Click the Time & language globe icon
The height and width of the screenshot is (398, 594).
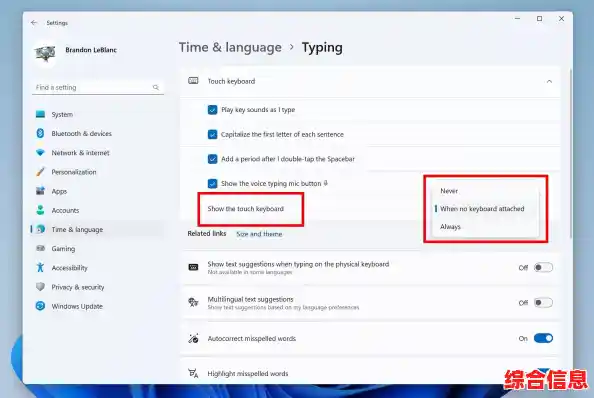tap(41, 229)
